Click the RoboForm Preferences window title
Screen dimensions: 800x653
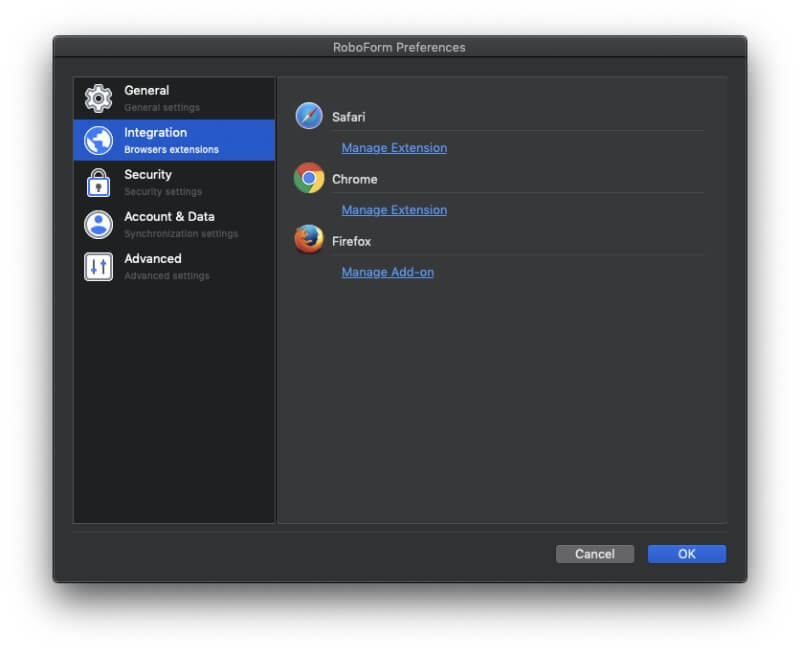[399, 47]
